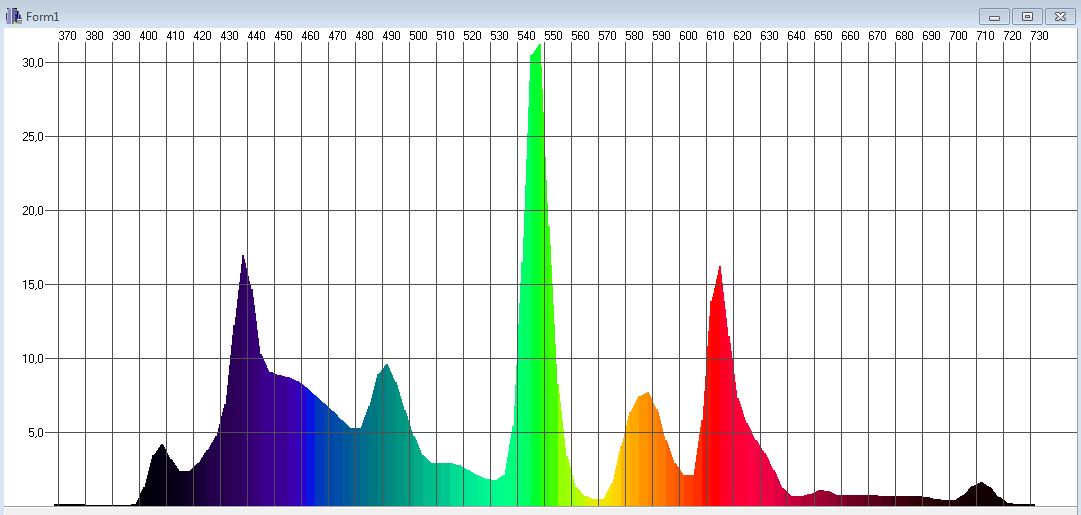Click the 5,0 y-axis label
Image resolution: width=1081 pixels, height=515 pixels.
tap(35, 433)
